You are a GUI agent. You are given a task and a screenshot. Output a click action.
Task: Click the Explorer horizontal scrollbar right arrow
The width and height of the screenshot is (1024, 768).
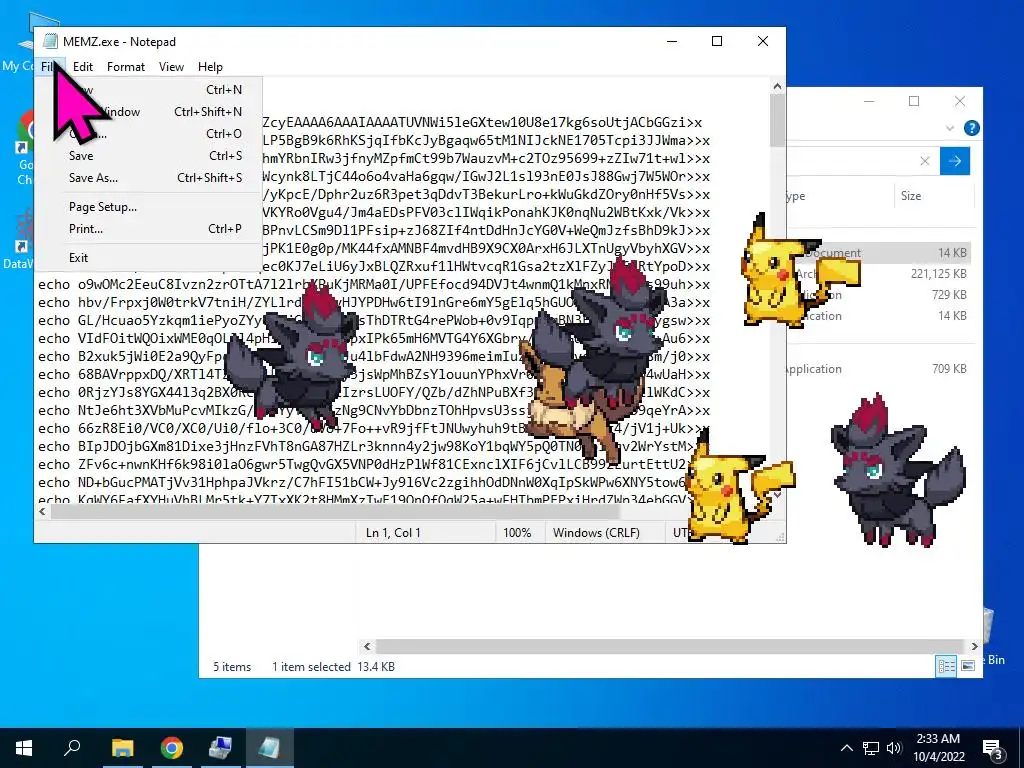(x=974, y=646)
